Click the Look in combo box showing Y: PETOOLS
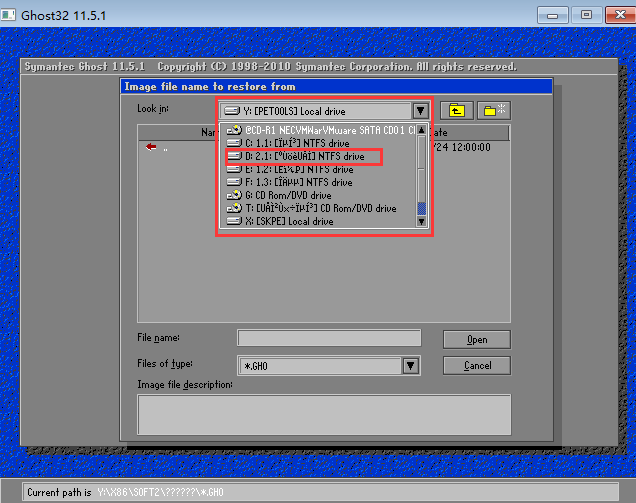636x503 pixels. [x=315, y=111]
